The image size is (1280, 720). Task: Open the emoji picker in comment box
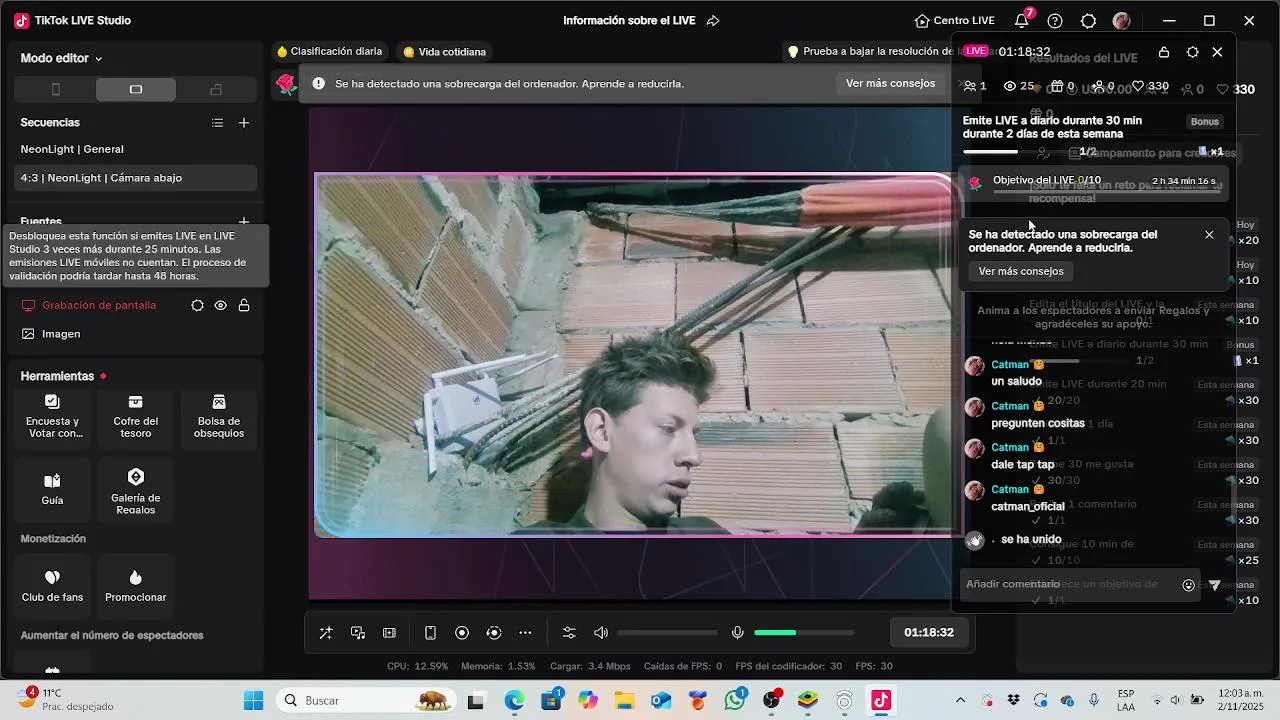(1189, 585)
